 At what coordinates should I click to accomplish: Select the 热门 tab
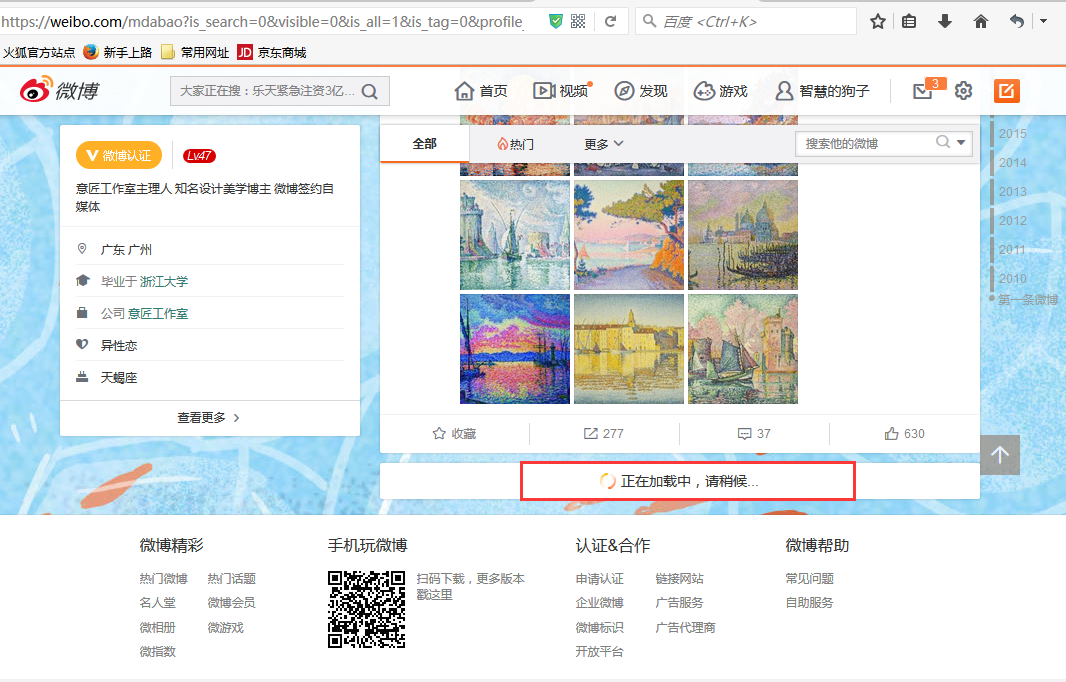point(515,144)
